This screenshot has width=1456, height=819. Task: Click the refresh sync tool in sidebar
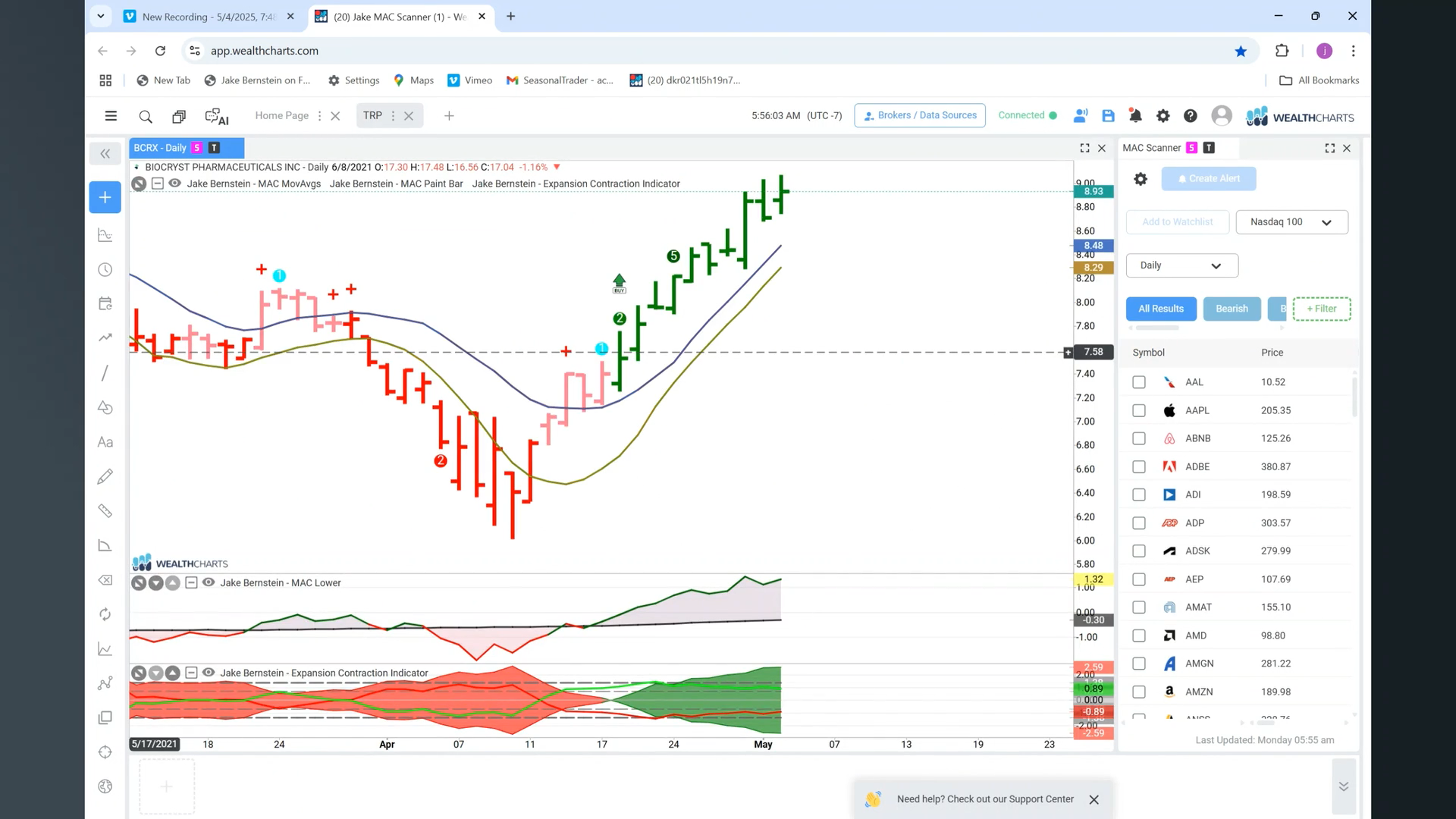click(x=105, y=614)
